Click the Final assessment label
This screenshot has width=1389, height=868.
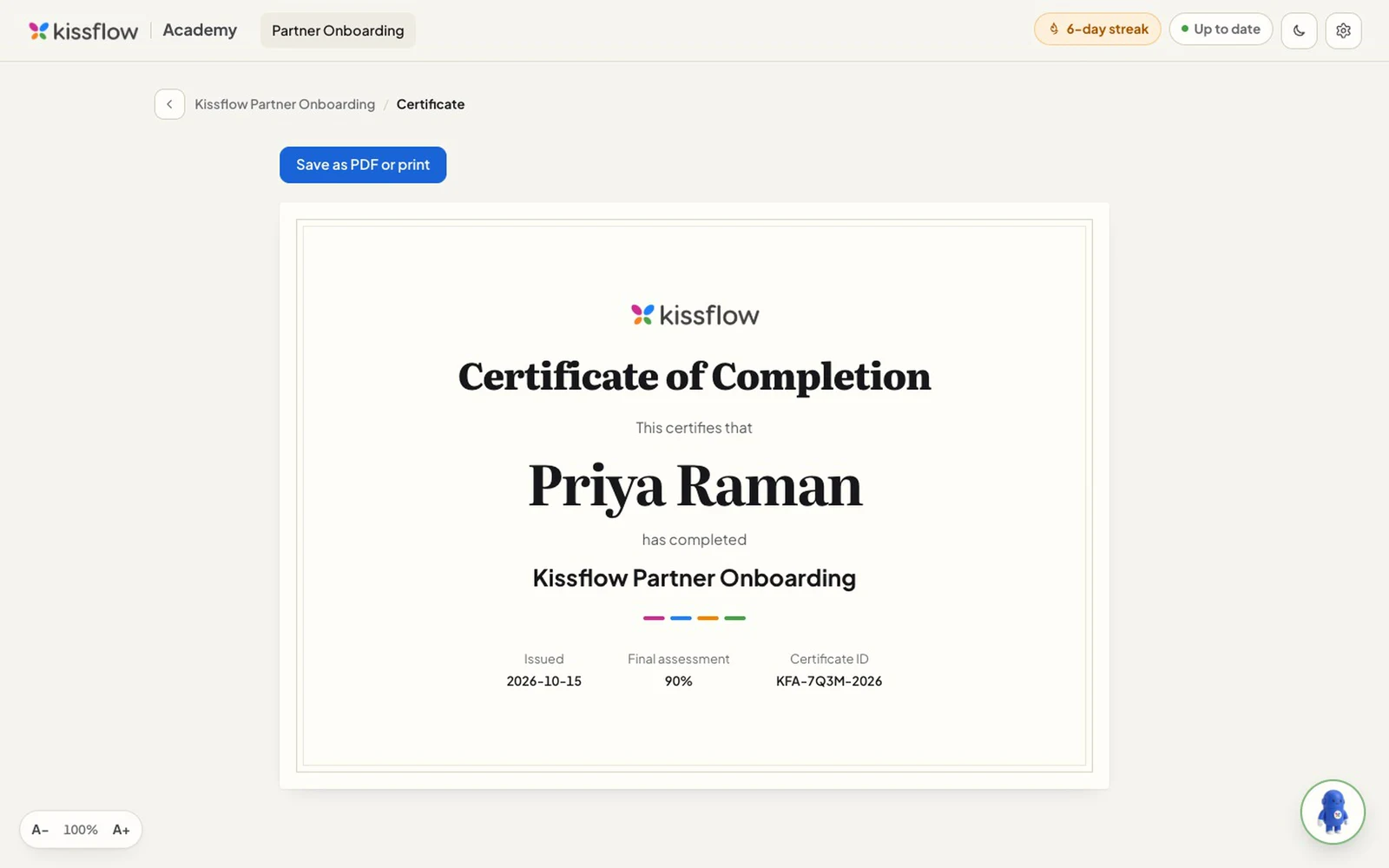coord(679,660)
